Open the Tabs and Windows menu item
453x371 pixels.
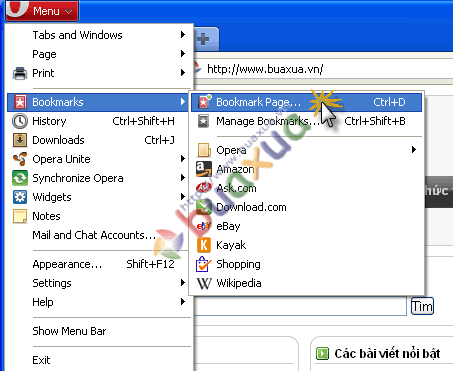(x=100, y=35)
